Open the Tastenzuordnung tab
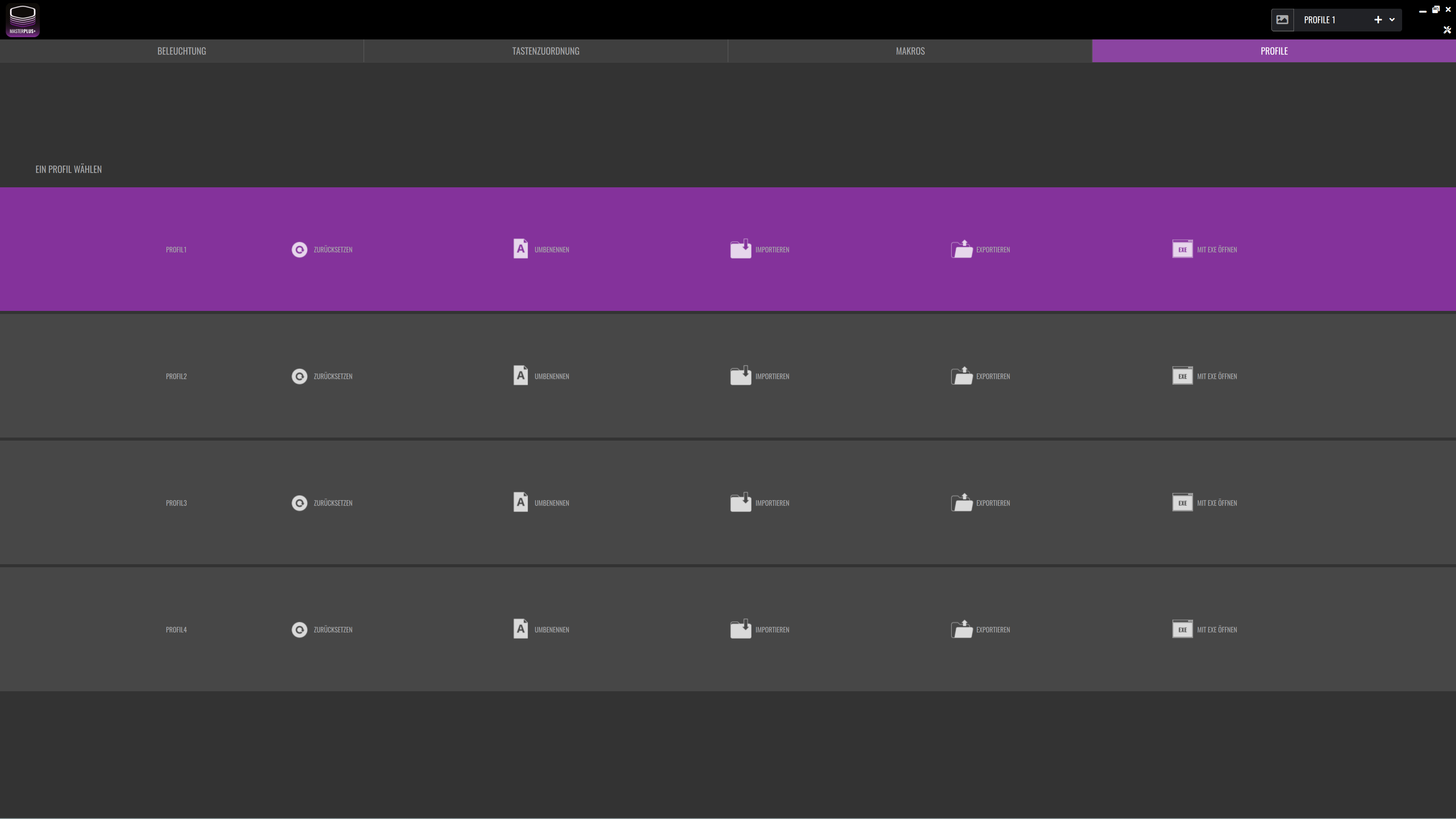The width and height of the screenshot is (1456, 819). 546,51
